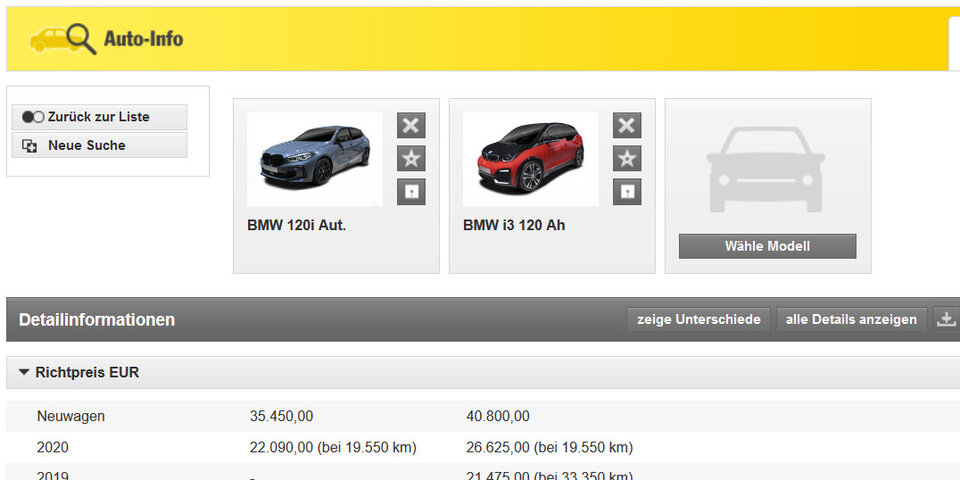Click the 2020 row label
This screenshot has height=480, width=960.
click(53, 448)
